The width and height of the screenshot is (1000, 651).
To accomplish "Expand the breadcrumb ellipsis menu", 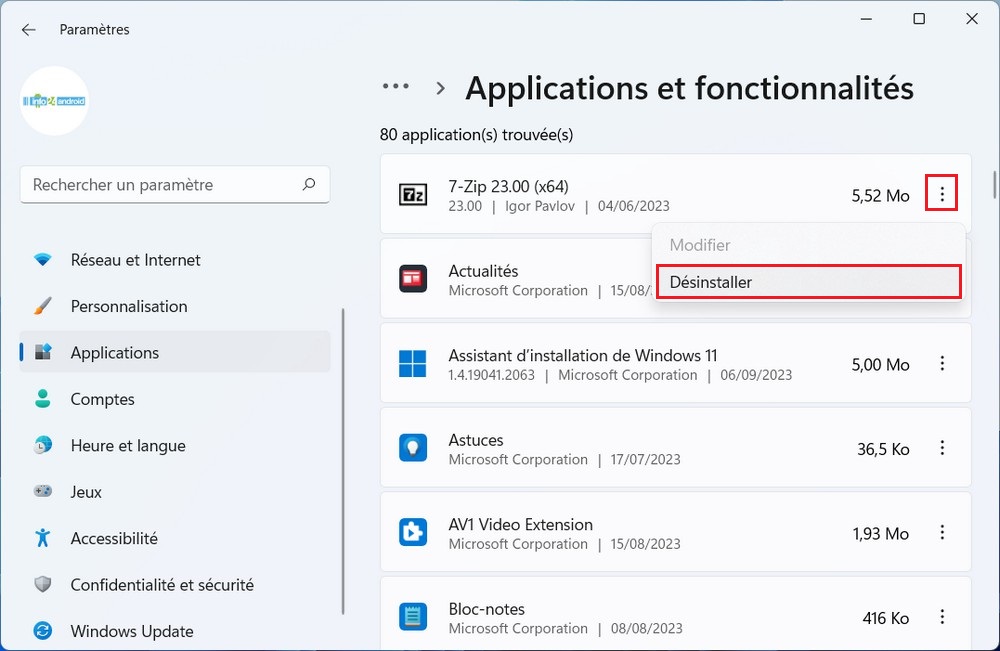I will (395, 86).
